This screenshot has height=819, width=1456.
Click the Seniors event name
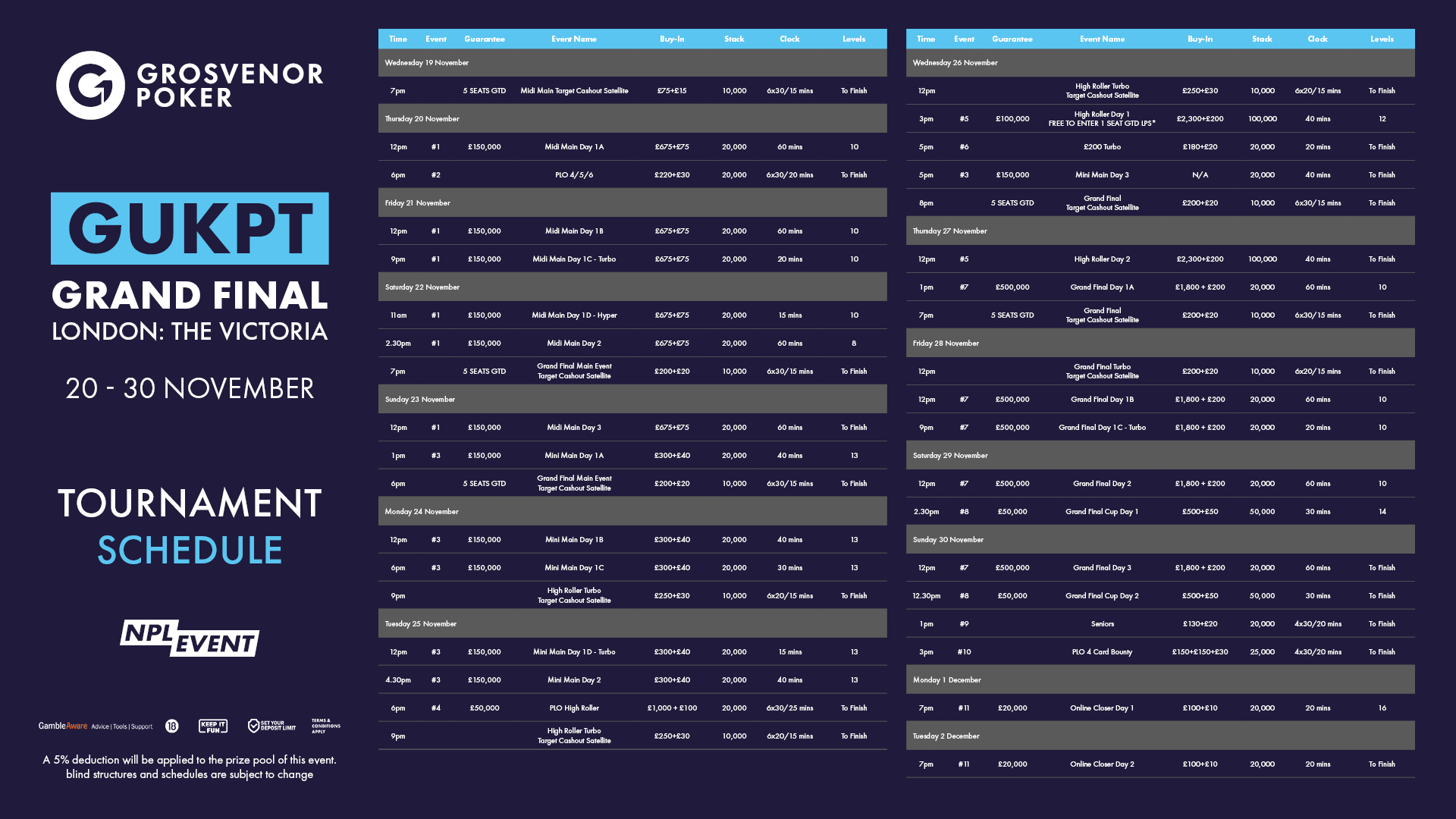(1102, 624)
